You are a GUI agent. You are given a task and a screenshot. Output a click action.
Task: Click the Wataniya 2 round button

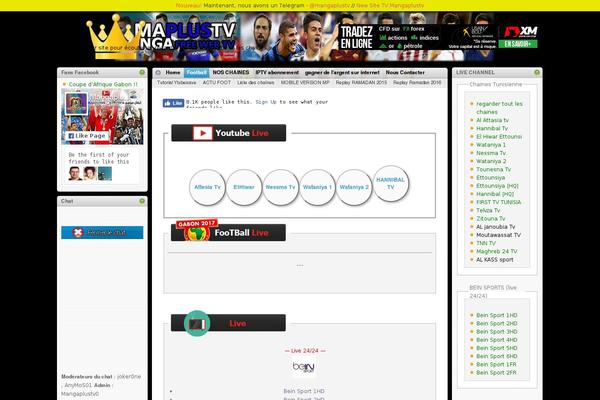354,187
